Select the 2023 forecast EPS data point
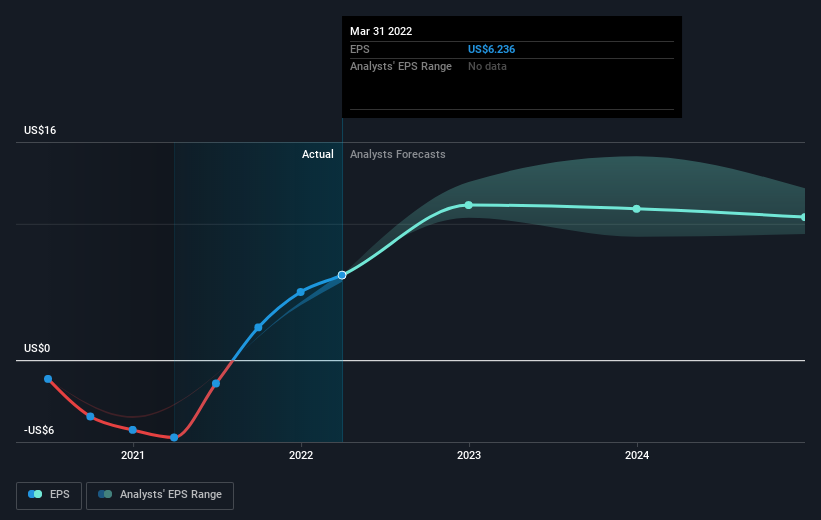 469,205
